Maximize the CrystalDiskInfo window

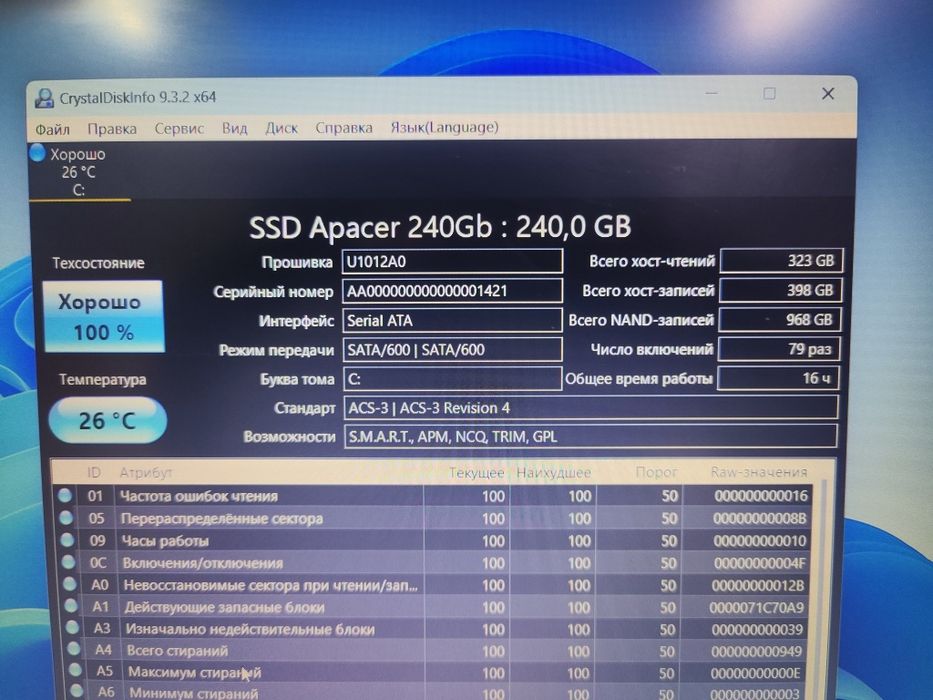769,93
